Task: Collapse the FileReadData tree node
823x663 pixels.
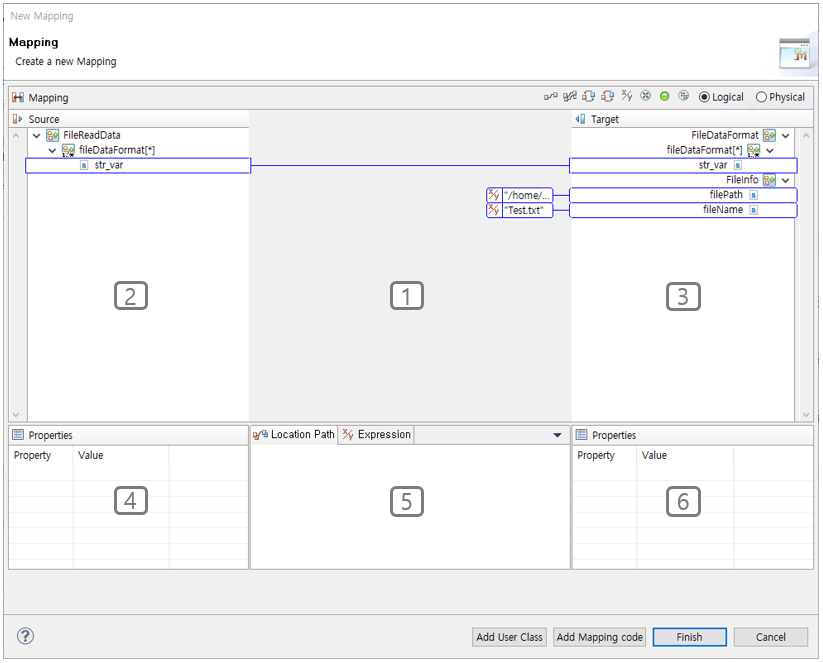Action: point(36,135)
